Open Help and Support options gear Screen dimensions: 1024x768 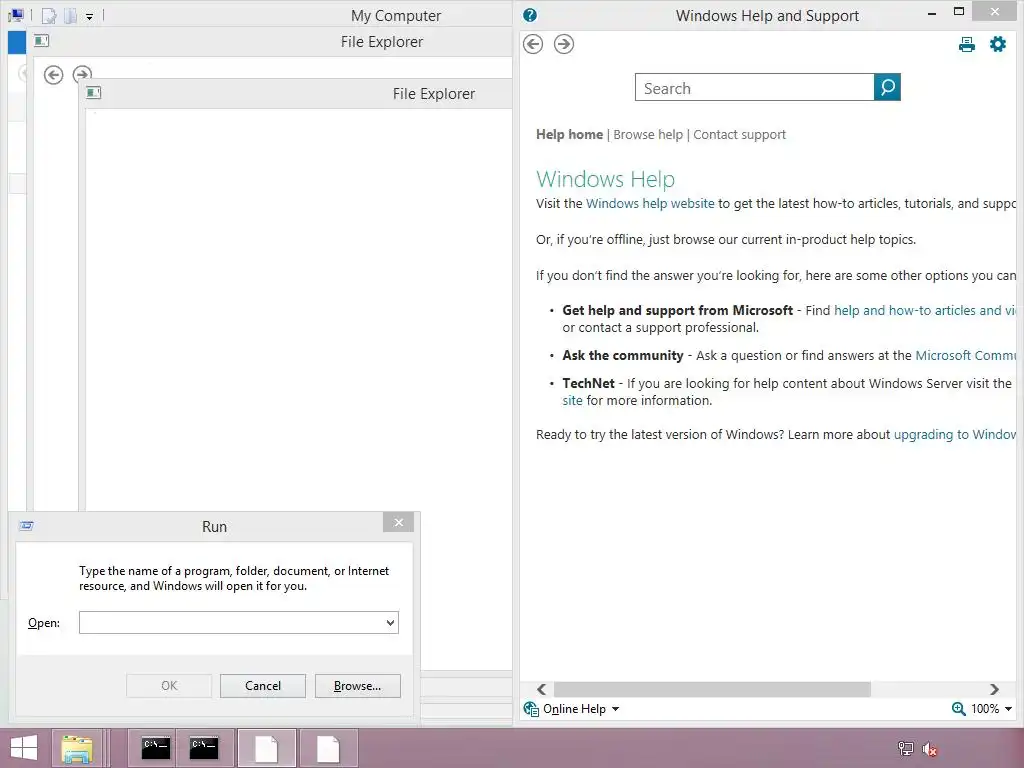tap(998, 44)
